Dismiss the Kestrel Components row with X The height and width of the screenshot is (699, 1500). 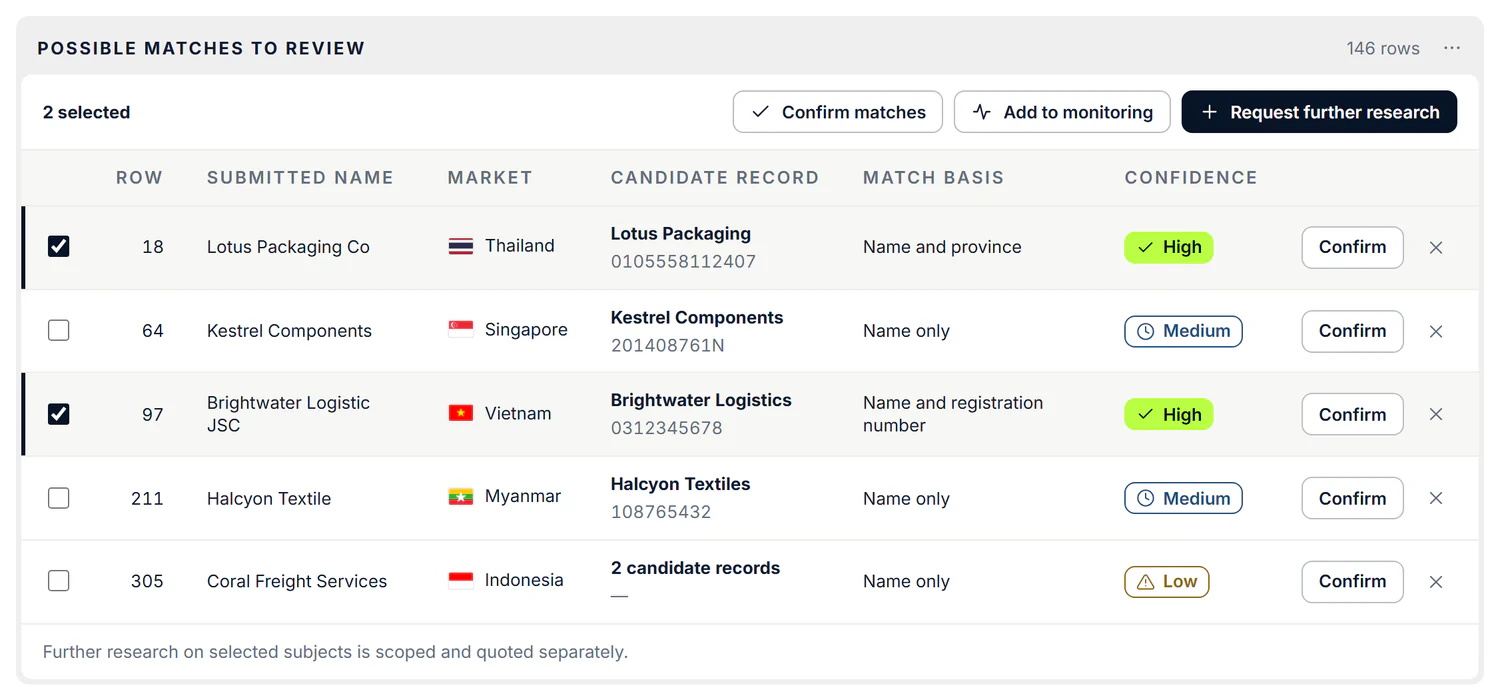[x=1436, y=332]
